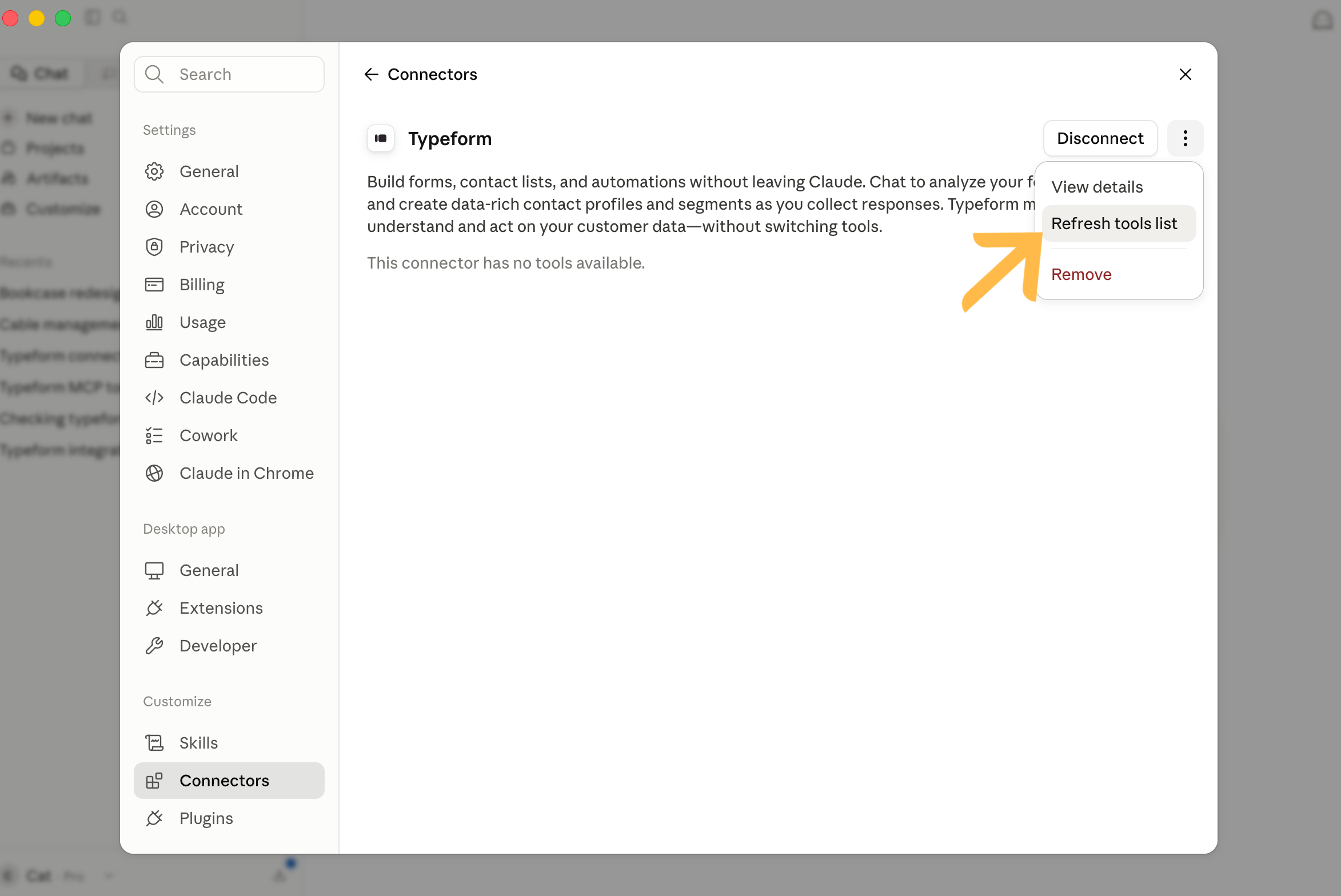
Task: Open Projects in the background sidebar
Action: point(45,149)
